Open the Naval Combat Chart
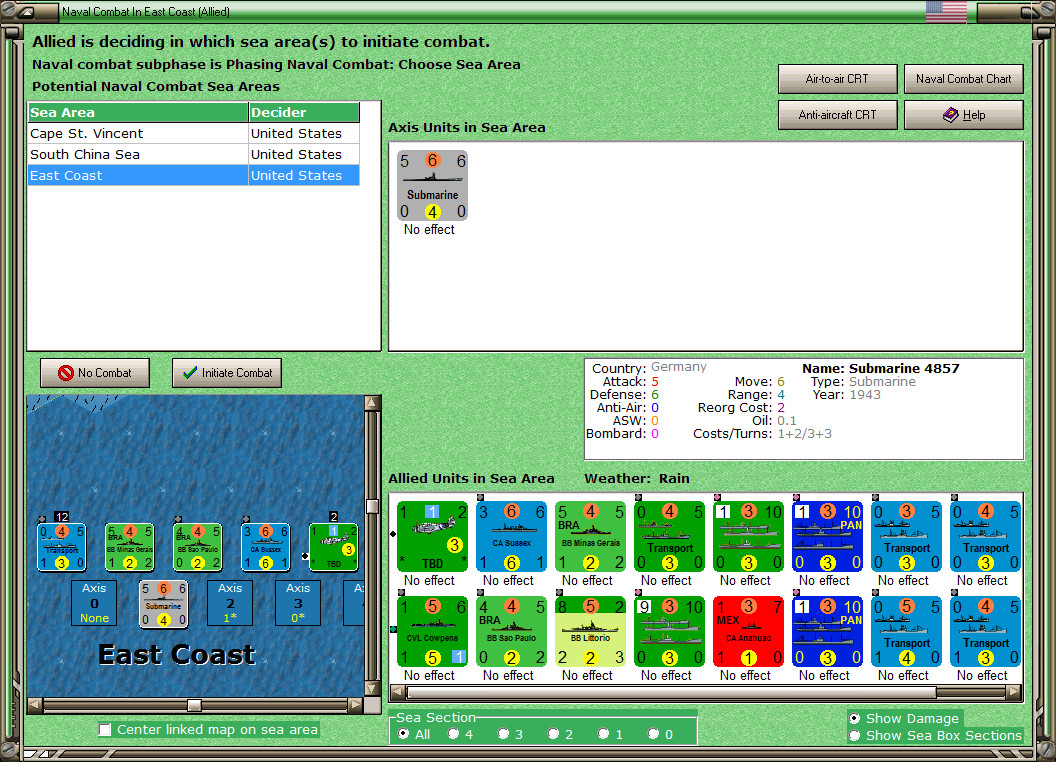This screenshot has width=1056, height=762. (x=963, y=79)
